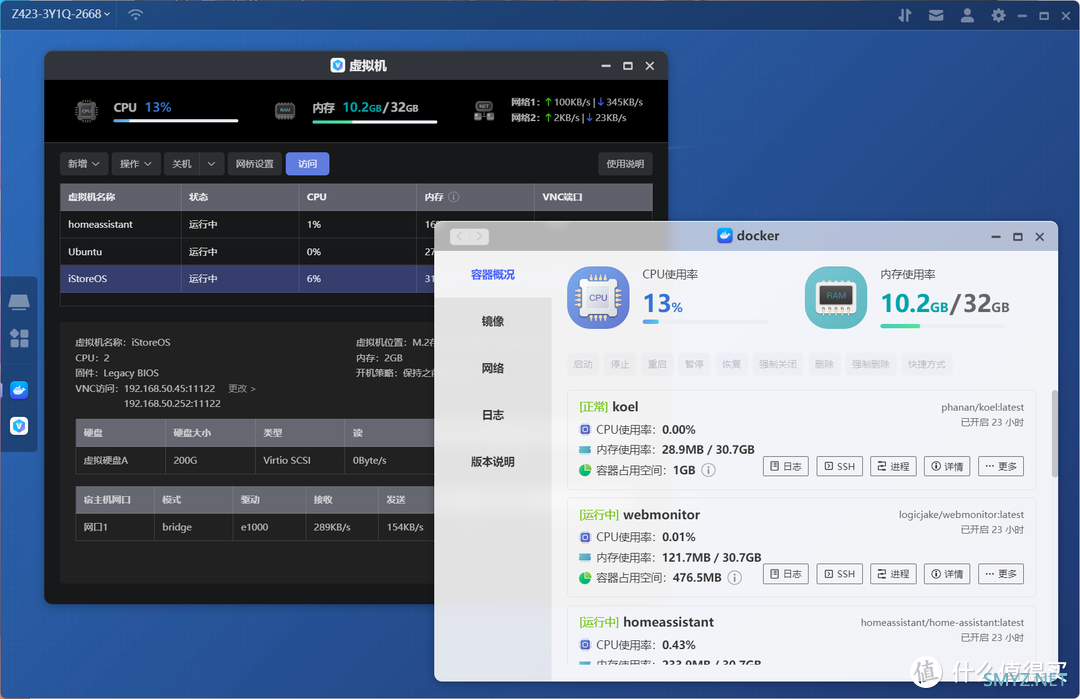Screen dimensions: 1080x699
Task: Click the blue 访问 button
Action: coord(307,164)
